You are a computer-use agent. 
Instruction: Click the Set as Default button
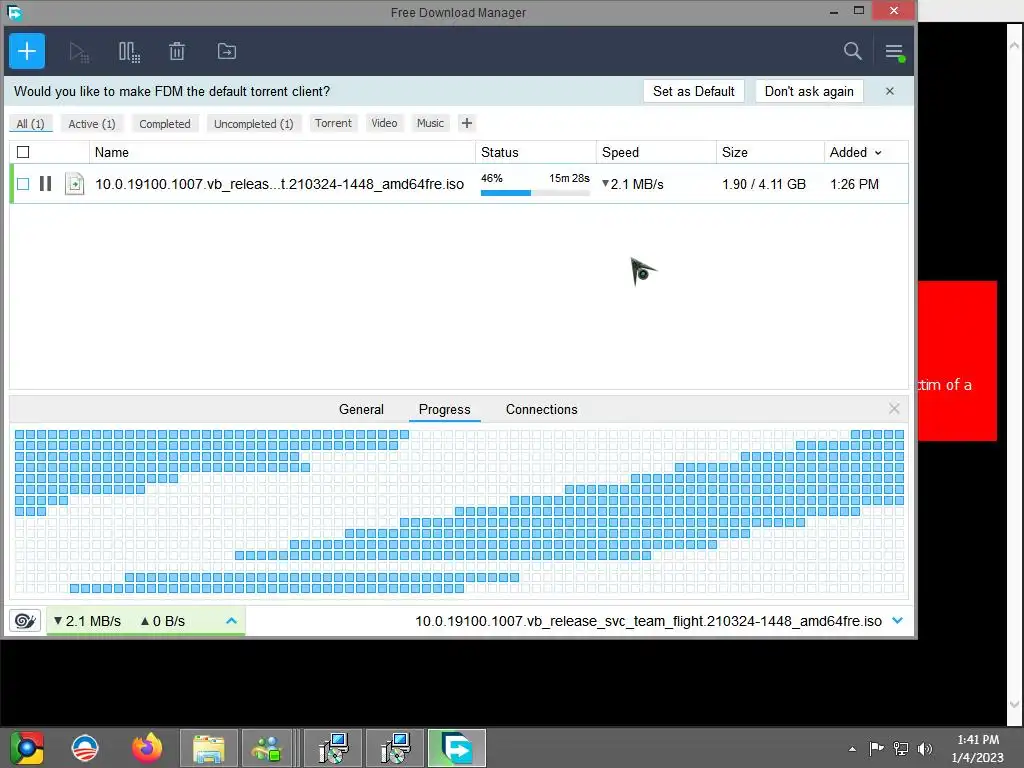point(694,91)
